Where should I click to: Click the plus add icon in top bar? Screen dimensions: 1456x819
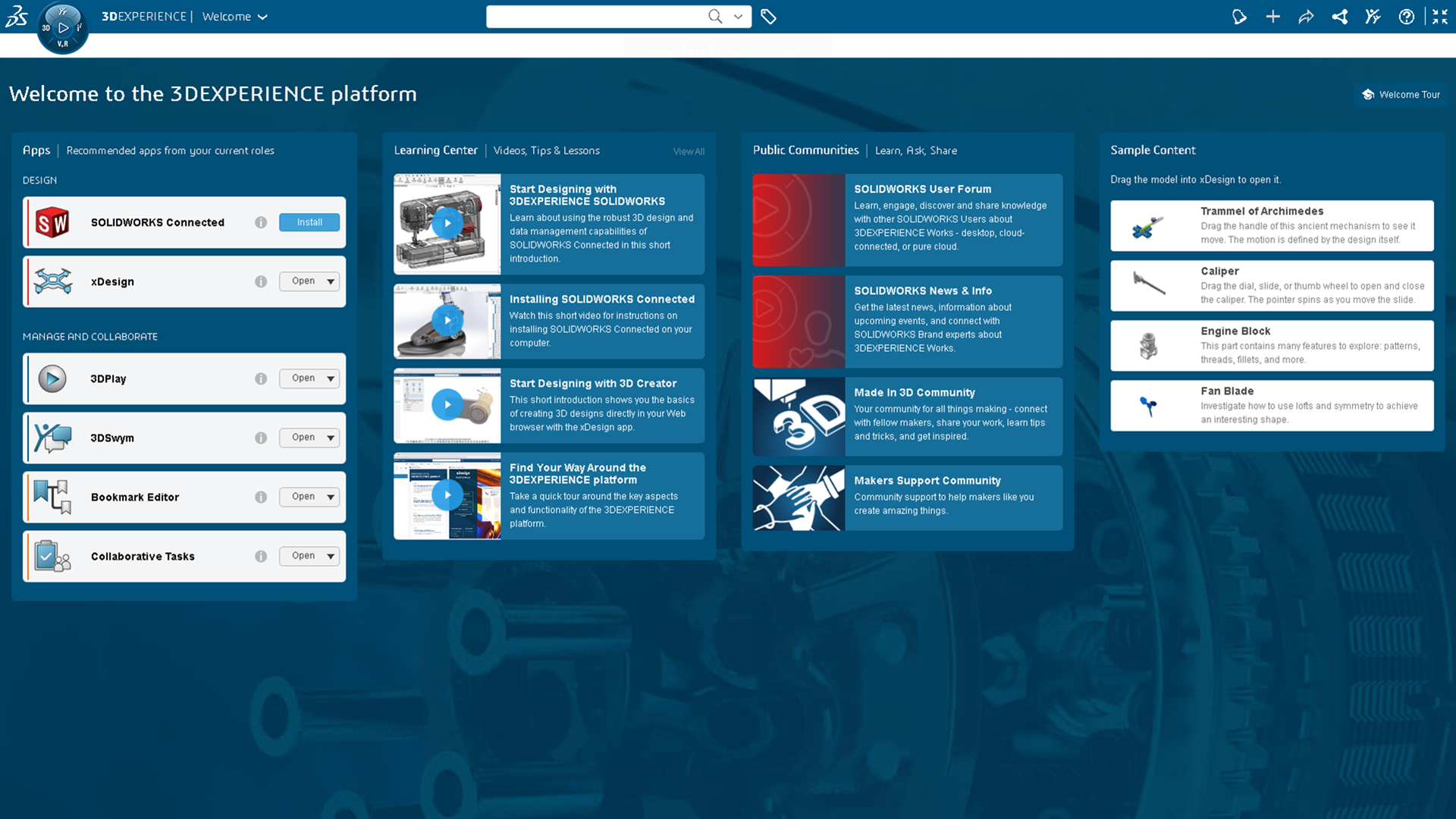1272,17
